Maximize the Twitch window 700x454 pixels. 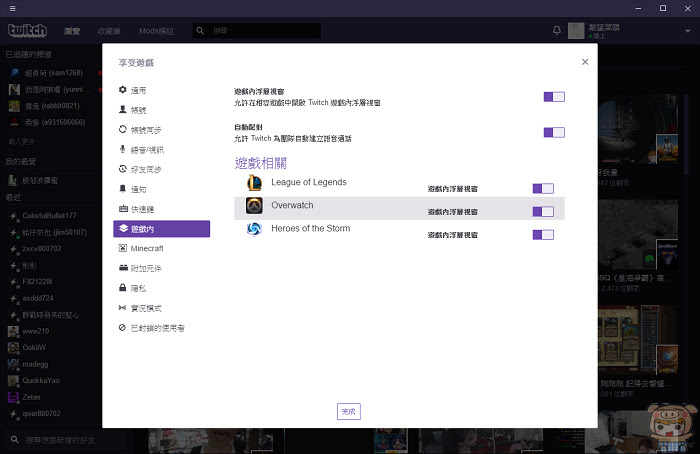[x=663, y=8]
